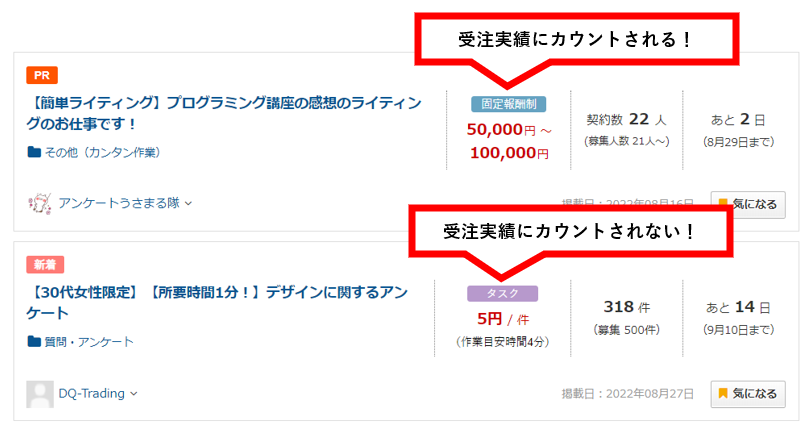Click the DQ-Trading gray profile avatar

40,394
